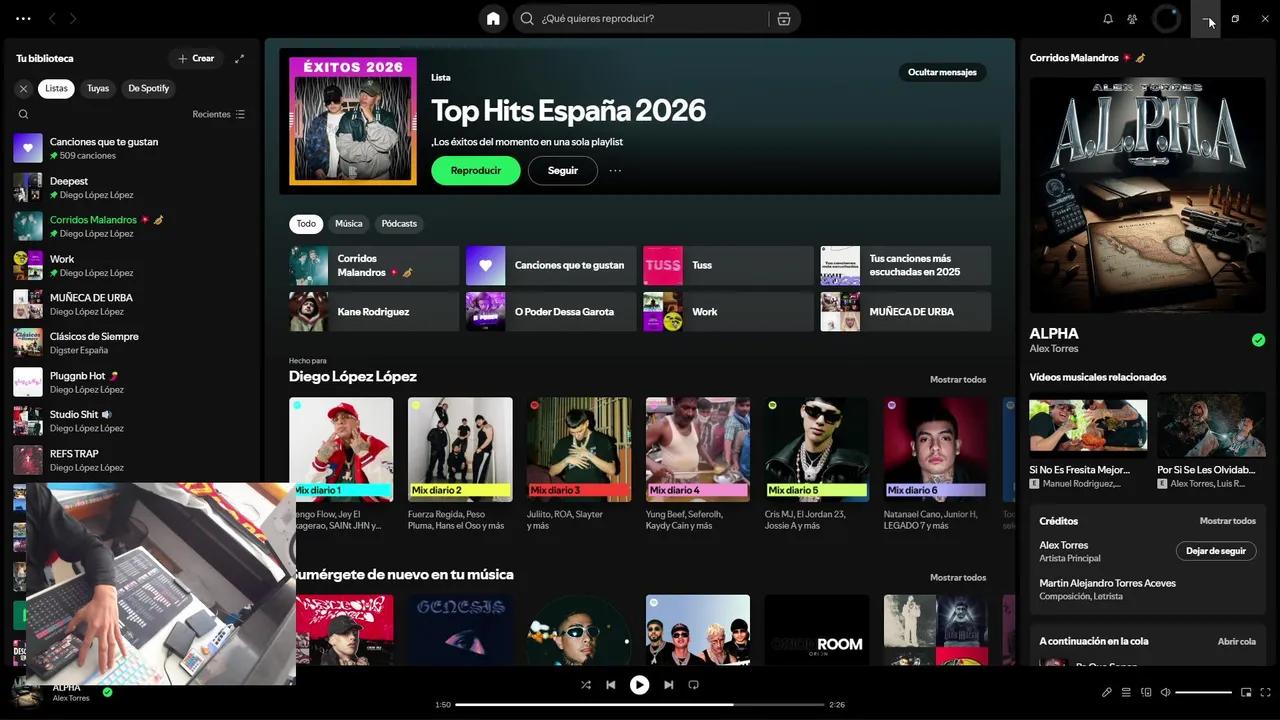Open the friends activity icon

point(1132,18)
